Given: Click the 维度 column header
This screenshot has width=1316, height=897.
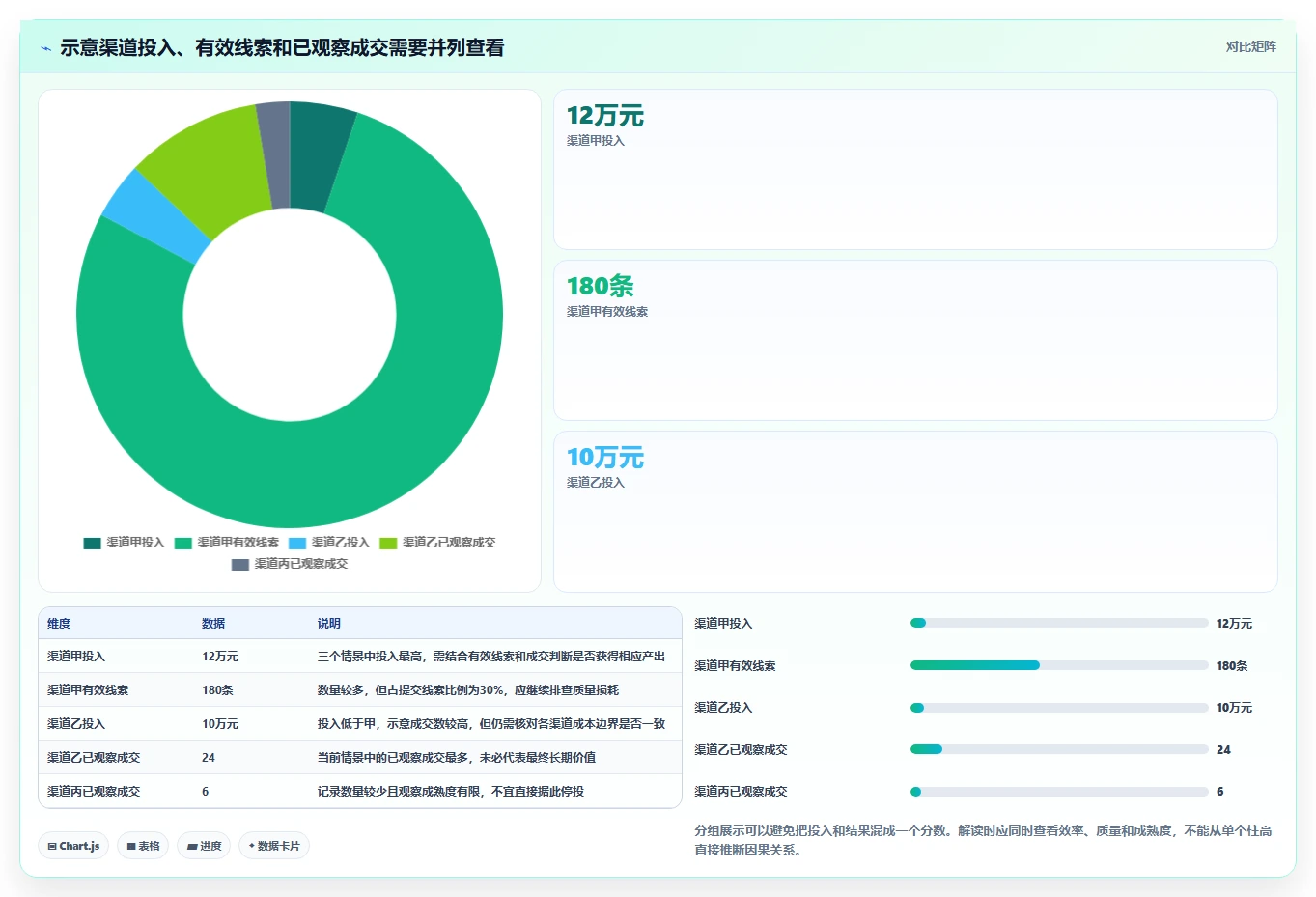Looking at the screenshot, I should (59, 624).
